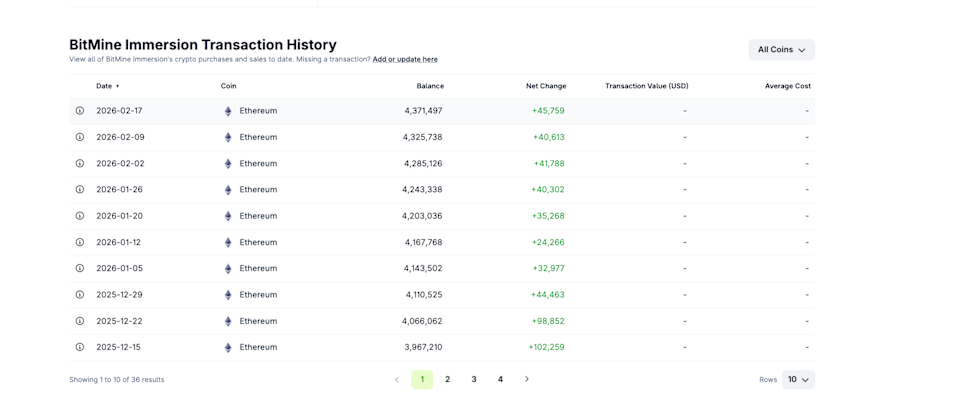Jump to page 4 of transactions
960x405 pixels.
501,380
